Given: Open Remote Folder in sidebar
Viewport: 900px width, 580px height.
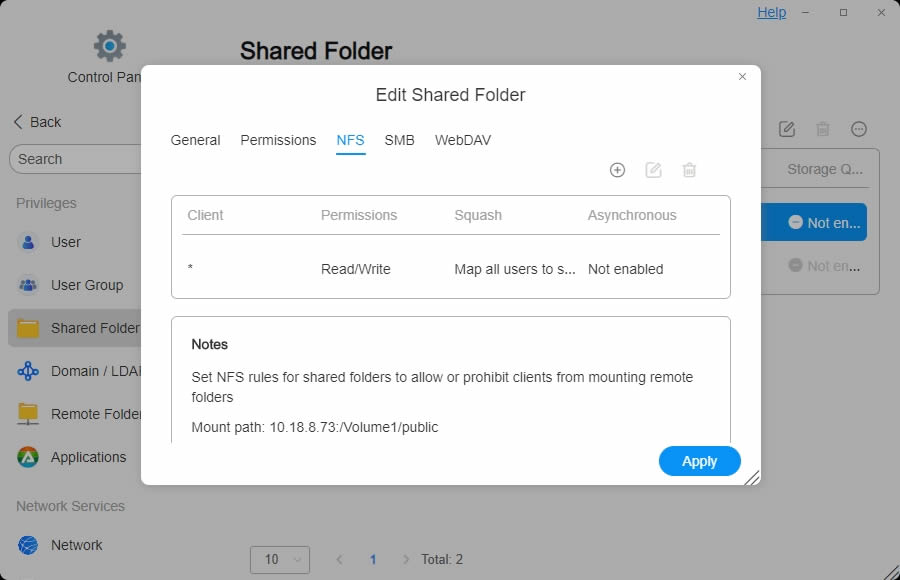Looking at the screenshot, I should coord(95,414).
